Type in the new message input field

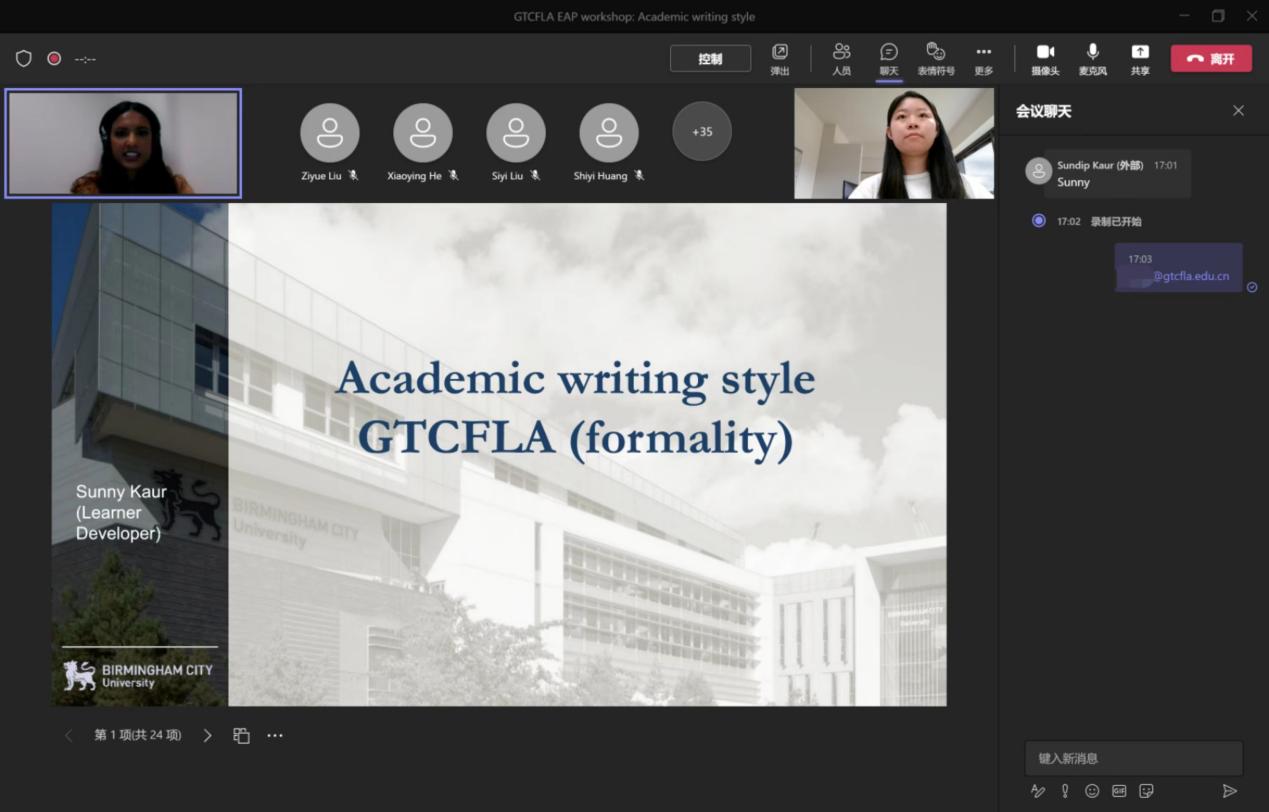point(1133,758)
